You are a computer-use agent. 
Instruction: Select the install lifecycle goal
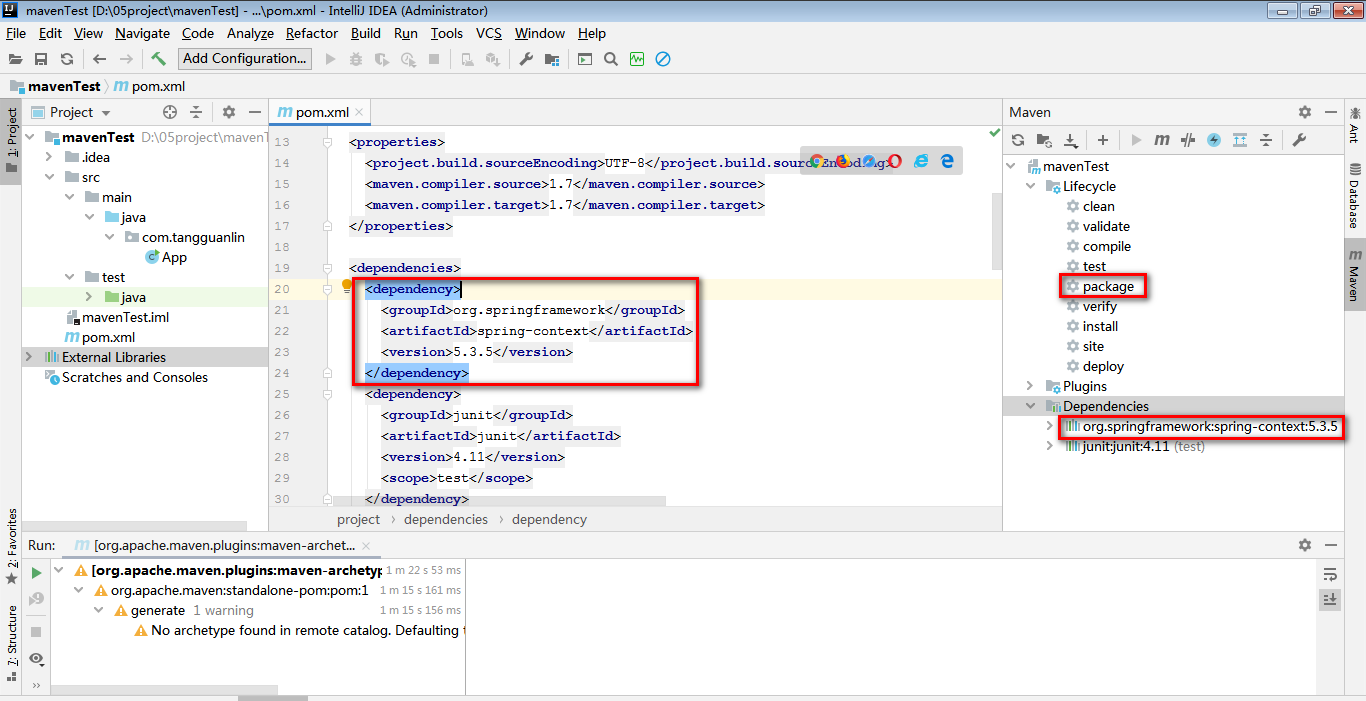click(1100, 326)
